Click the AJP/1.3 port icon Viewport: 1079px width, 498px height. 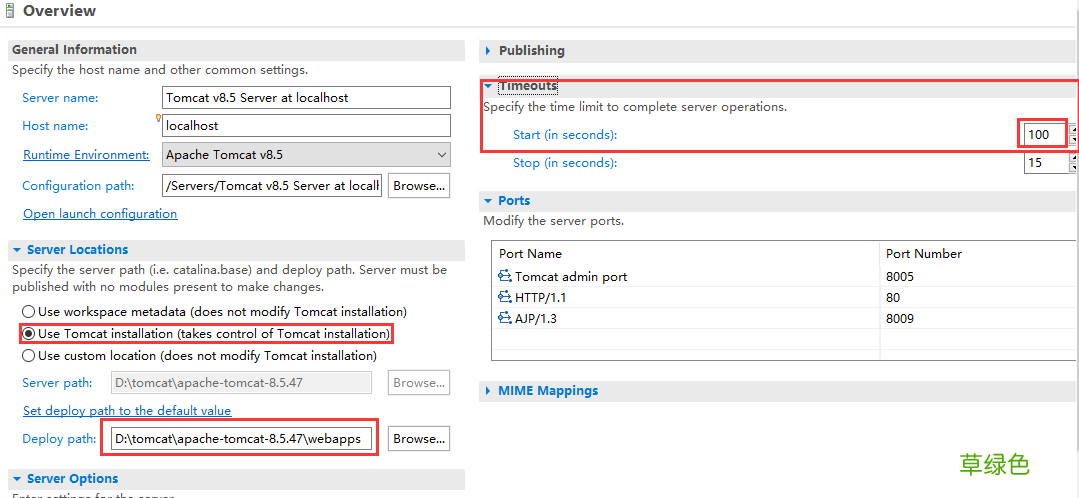[504, 319]
